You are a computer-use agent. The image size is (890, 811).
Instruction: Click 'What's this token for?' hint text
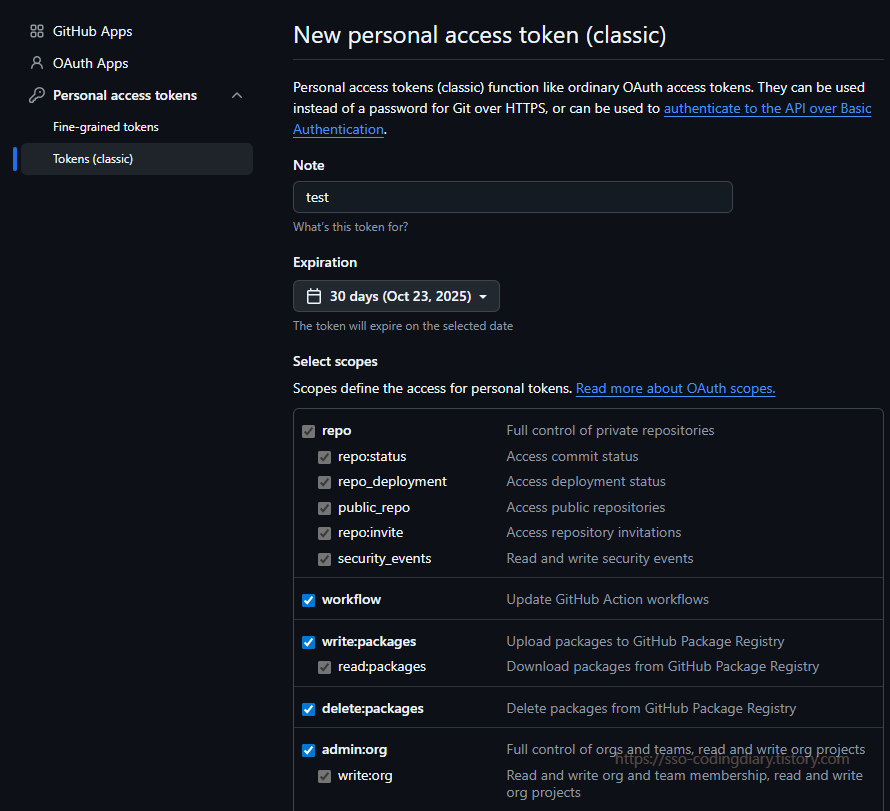(350, 227)
